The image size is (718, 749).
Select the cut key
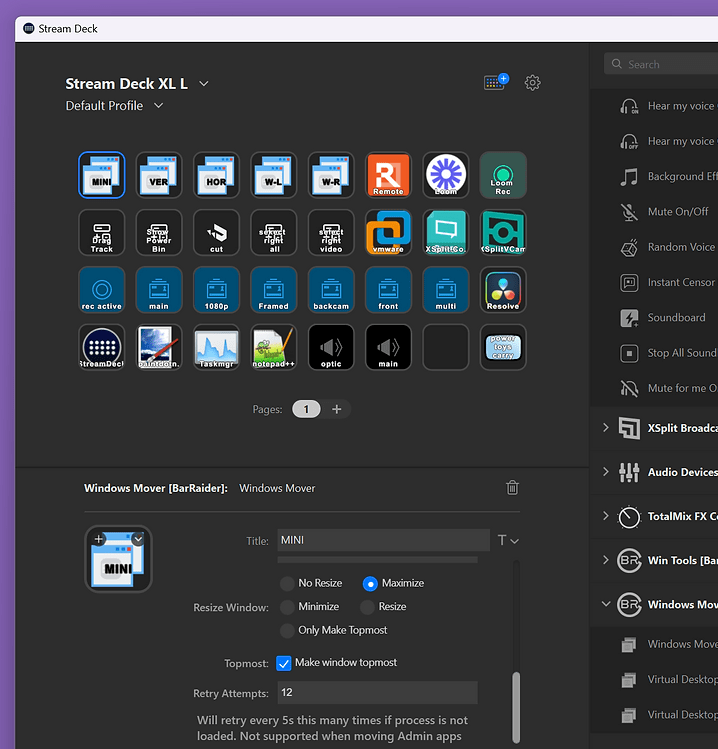click(216, 232)
